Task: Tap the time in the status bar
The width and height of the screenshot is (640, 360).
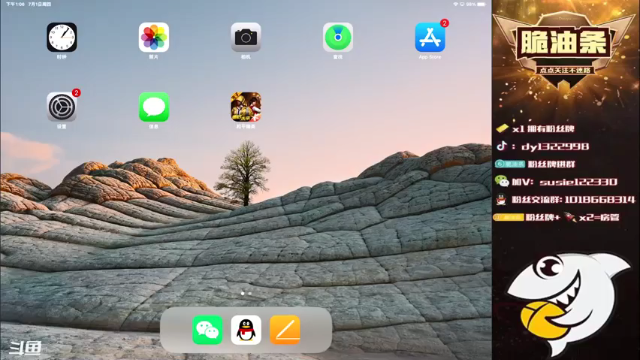Action: point(15,4)
